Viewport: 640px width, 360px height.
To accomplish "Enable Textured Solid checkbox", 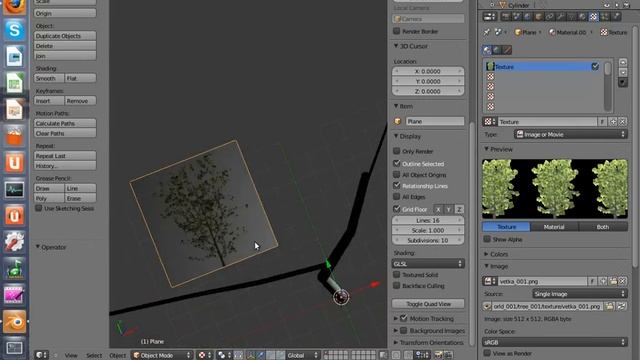I will [397, 275].
